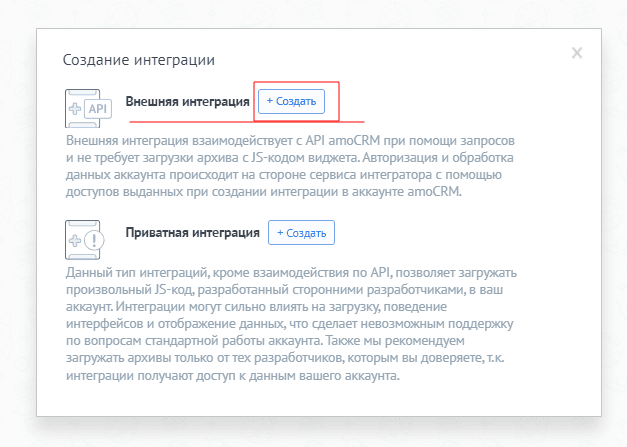Create an external integration (Внешняя интеграция)

(292, 102)
